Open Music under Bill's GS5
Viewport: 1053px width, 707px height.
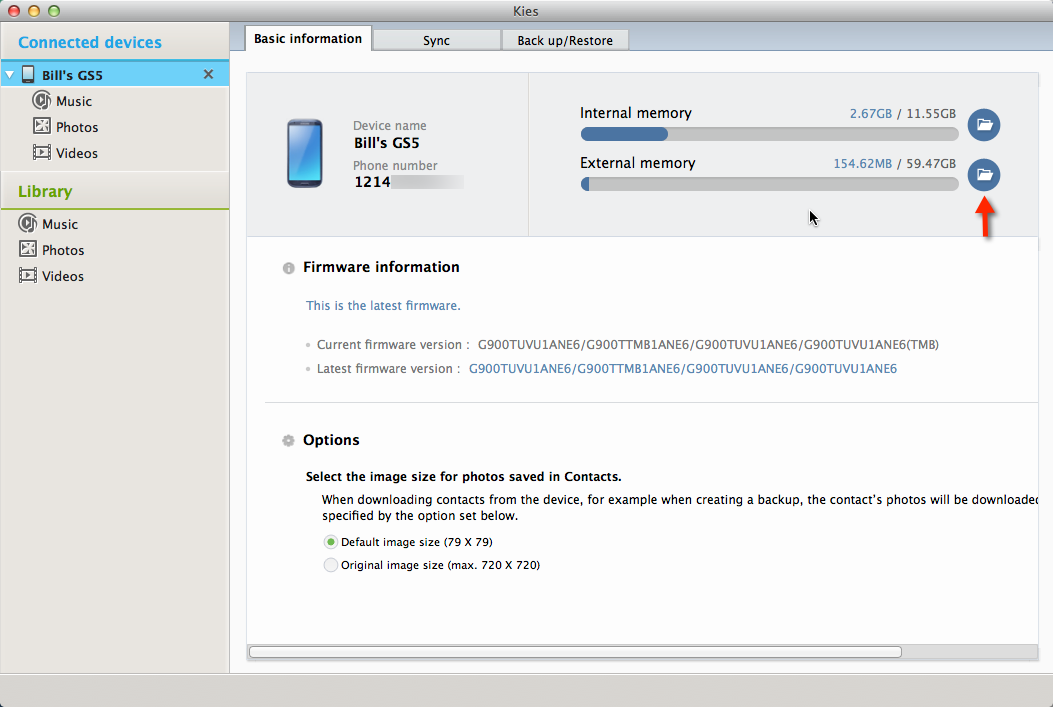click(x=74, y=101)
